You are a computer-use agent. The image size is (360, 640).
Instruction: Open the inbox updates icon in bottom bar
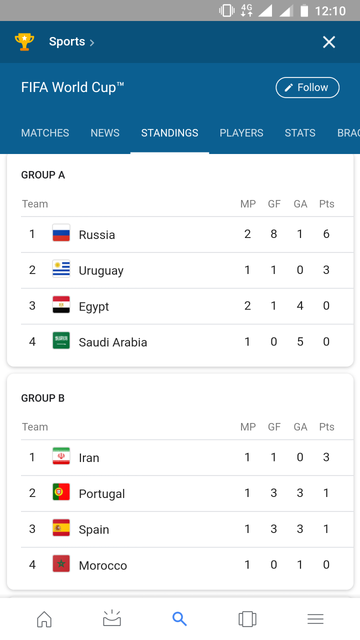point(112,618)
